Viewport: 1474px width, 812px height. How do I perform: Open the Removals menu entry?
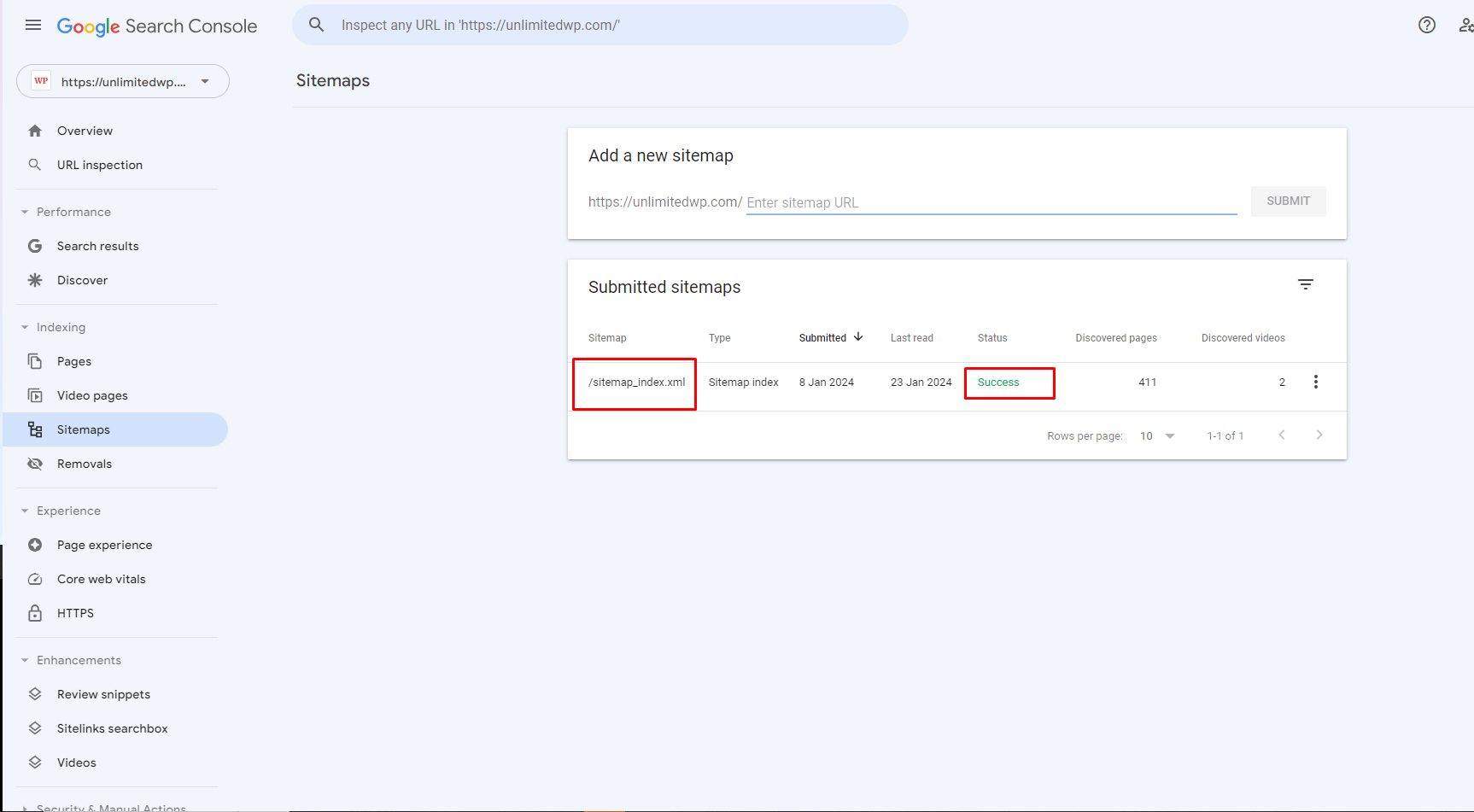(x=115, y=464)
